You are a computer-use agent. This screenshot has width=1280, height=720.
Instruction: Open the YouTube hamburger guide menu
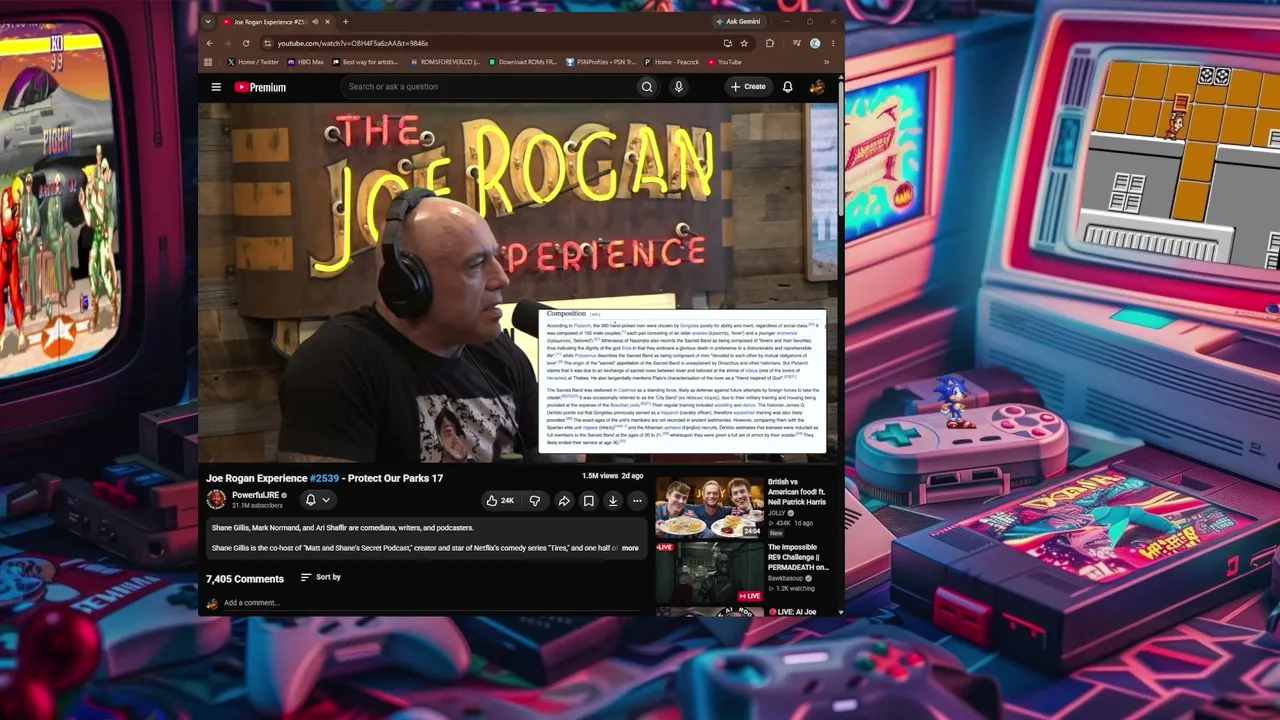(216, 87)
